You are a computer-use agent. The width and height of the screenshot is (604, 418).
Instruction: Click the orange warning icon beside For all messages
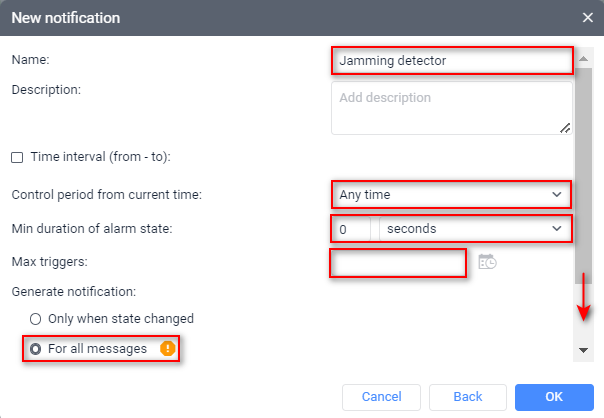pyautogui.click(x=168, y=349)
